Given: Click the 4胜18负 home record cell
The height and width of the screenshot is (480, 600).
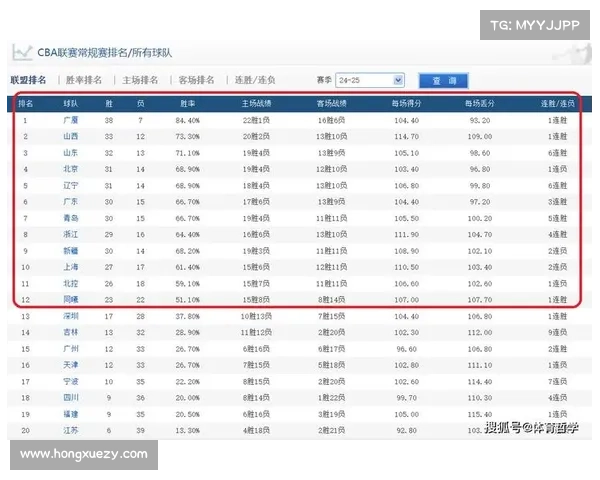Looking at the screenshot, I should pyautogui.click(x=256, y=430).
